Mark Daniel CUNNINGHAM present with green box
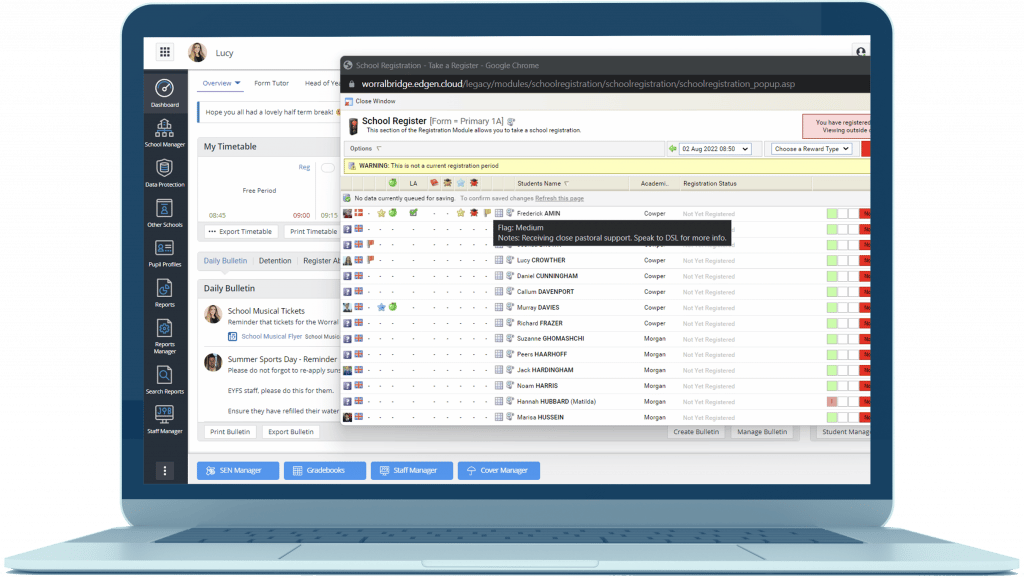Image resolution: width=1024 pixels, height=578 pixels. pos(832,276)
